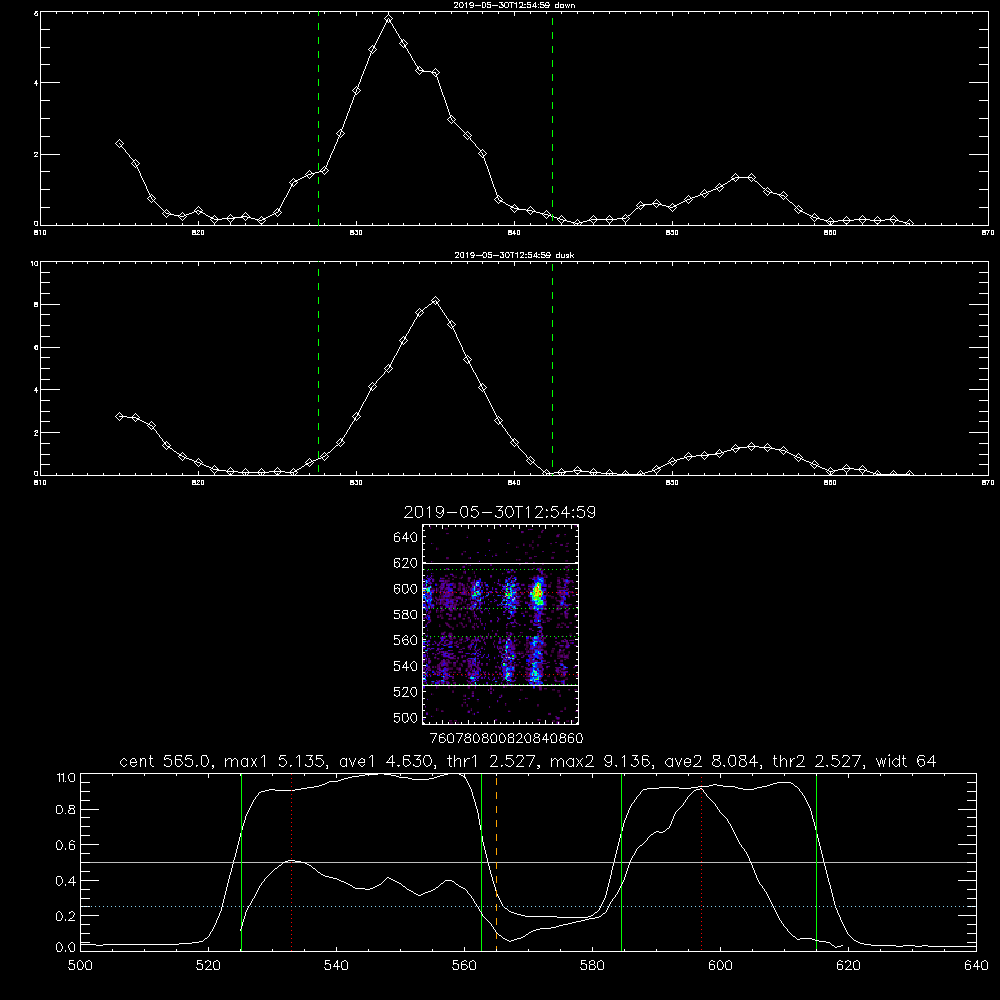Select the spectrogram heatmap image
Screen dimensions: 1000x1000
pos(500,624)
